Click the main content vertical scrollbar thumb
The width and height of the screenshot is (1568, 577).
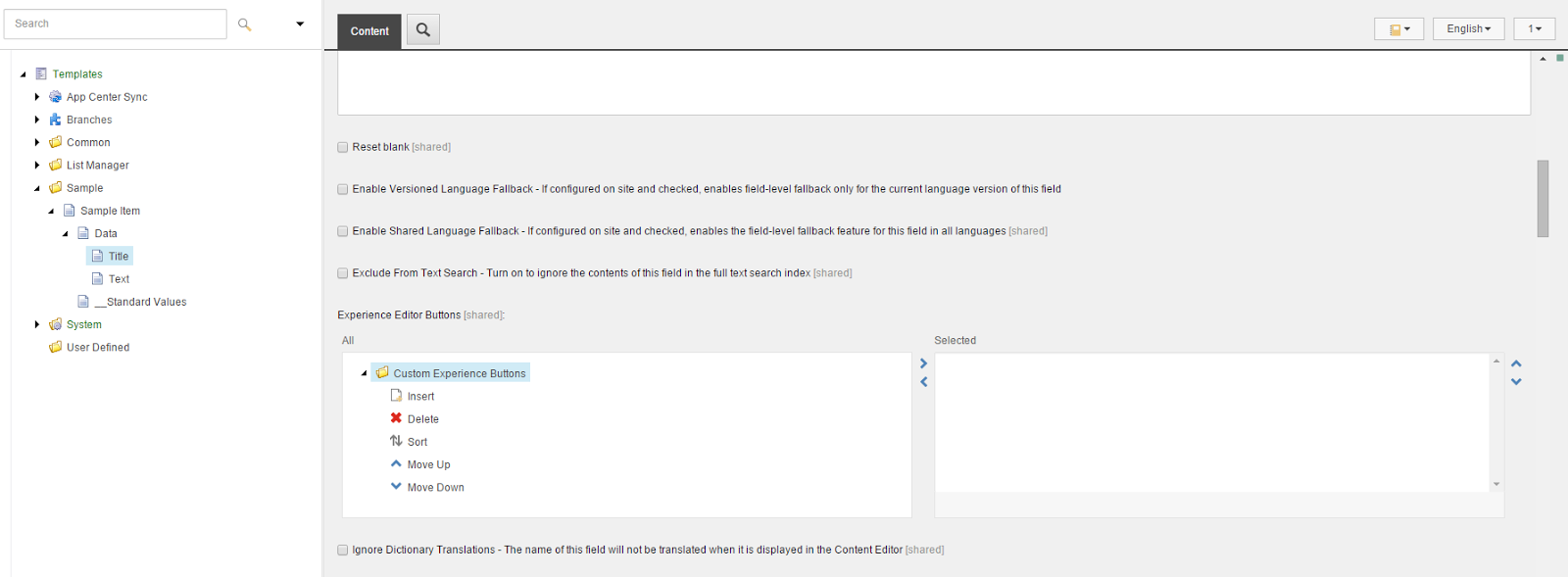[1543, 198]
